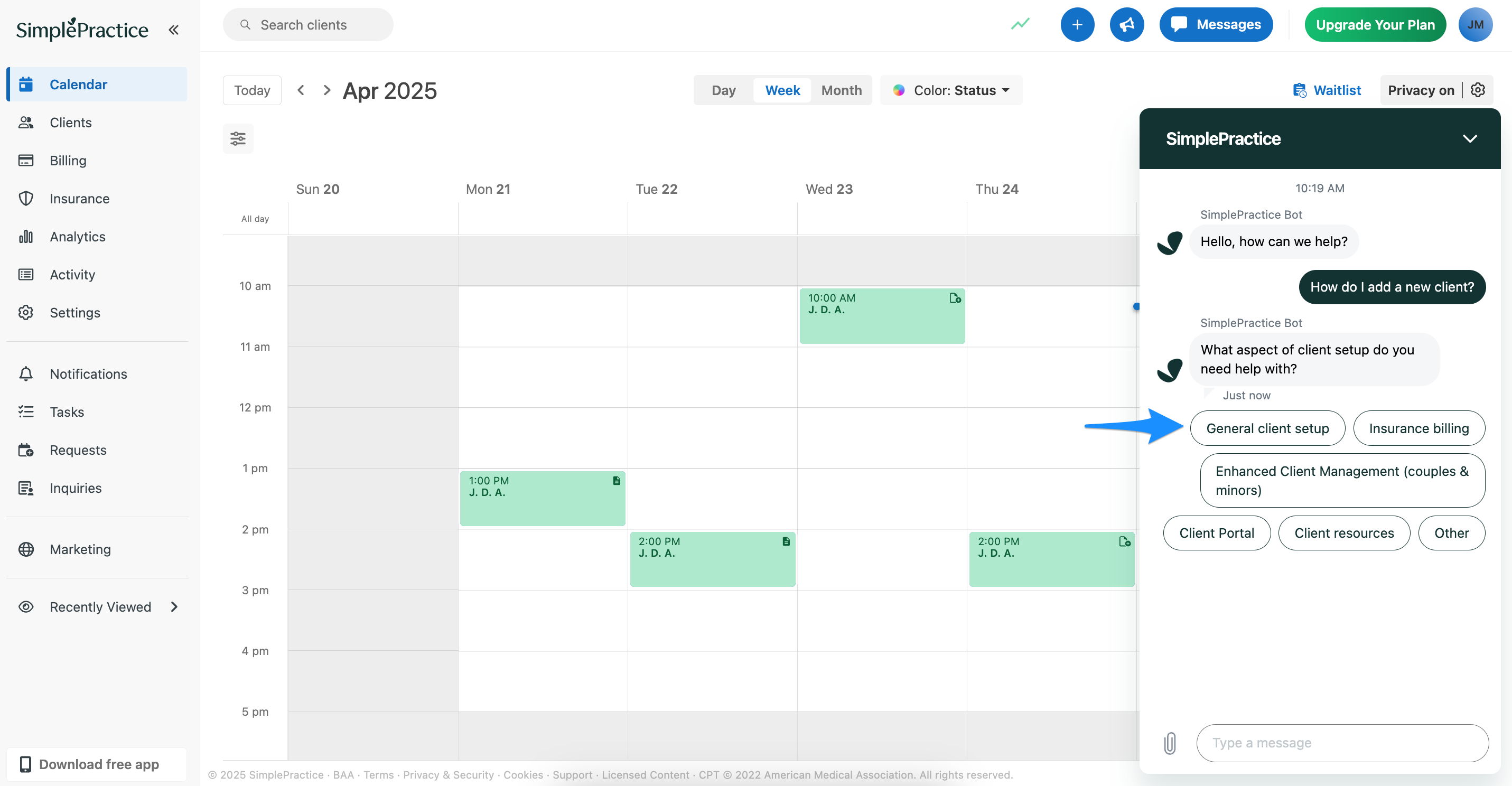Open the green analytics trend icon
The image size is (1512, 786).
click(x=1020, y=24)
